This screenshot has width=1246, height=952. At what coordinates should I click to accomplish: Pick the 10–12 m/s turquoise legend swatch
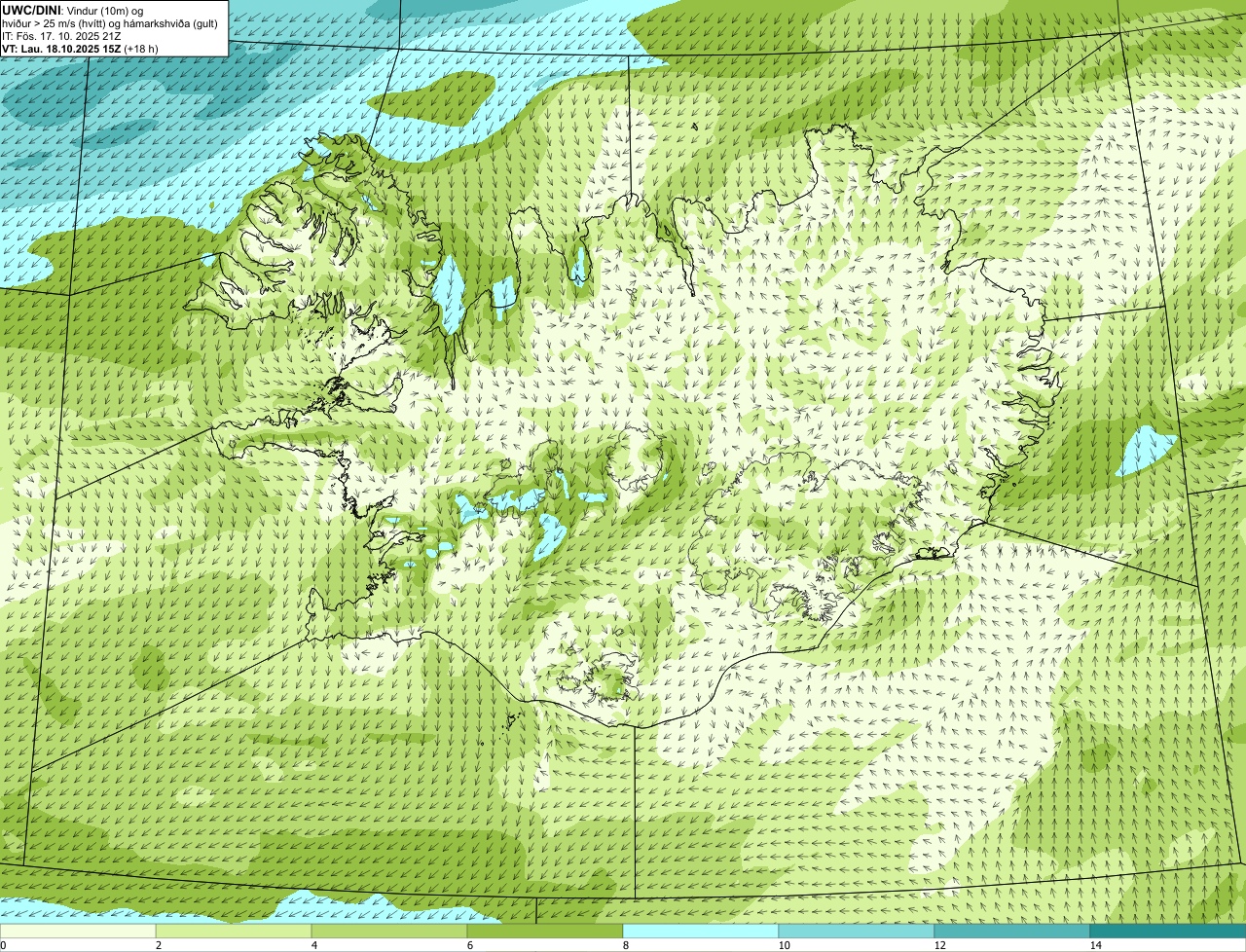tap(857, 931)
